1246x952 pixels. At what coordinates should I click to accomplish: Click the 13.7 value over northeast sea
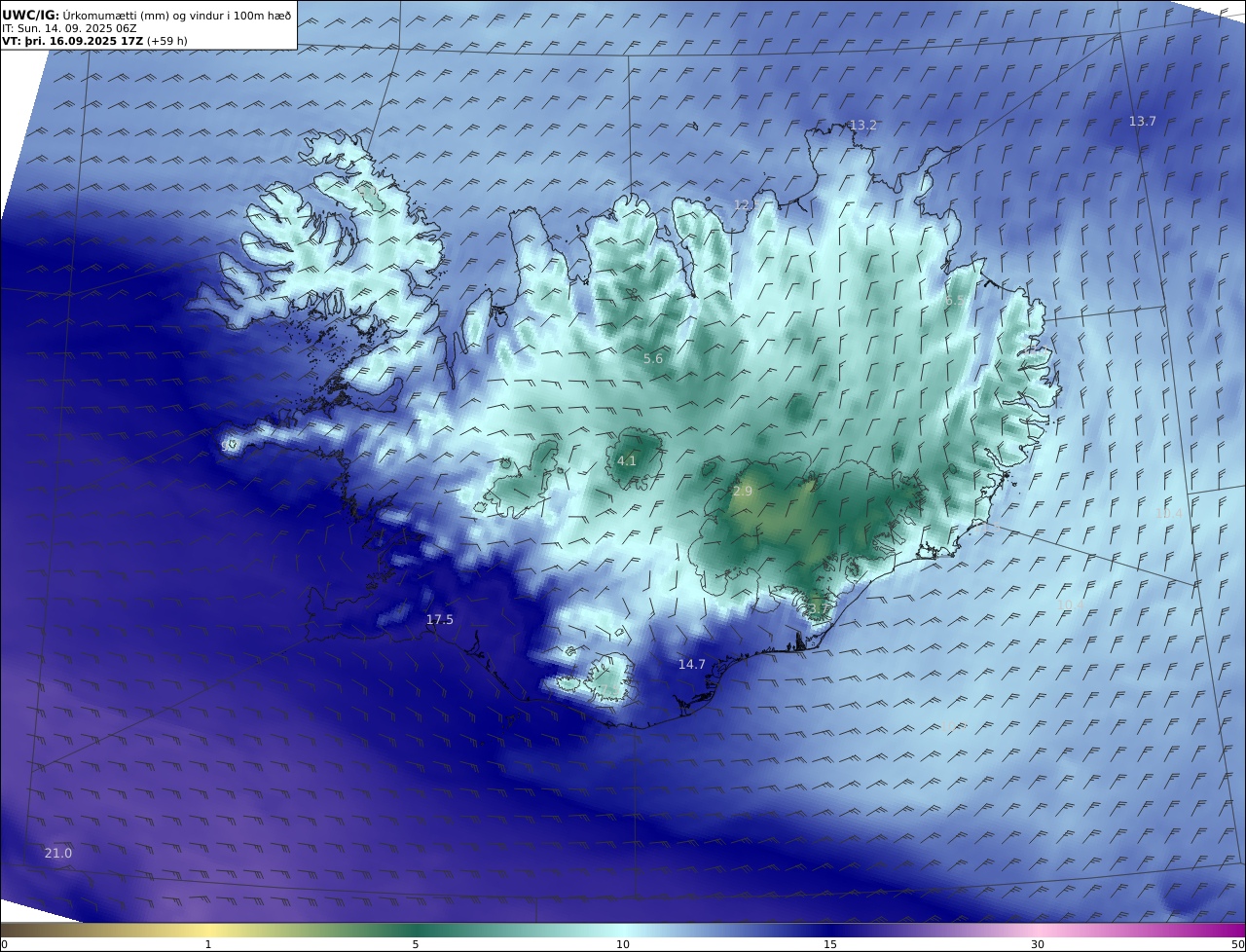pos(1142,121)
